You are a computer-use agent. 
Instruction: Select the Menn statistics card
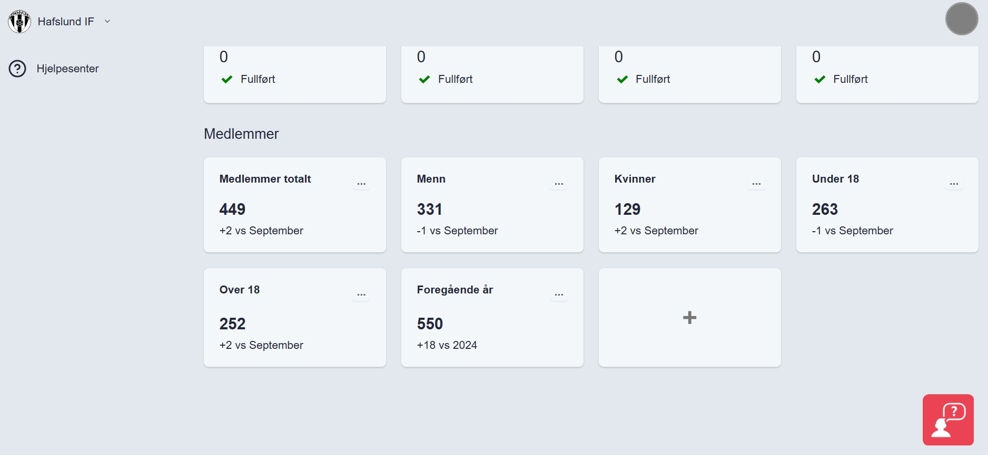point(491,210)
